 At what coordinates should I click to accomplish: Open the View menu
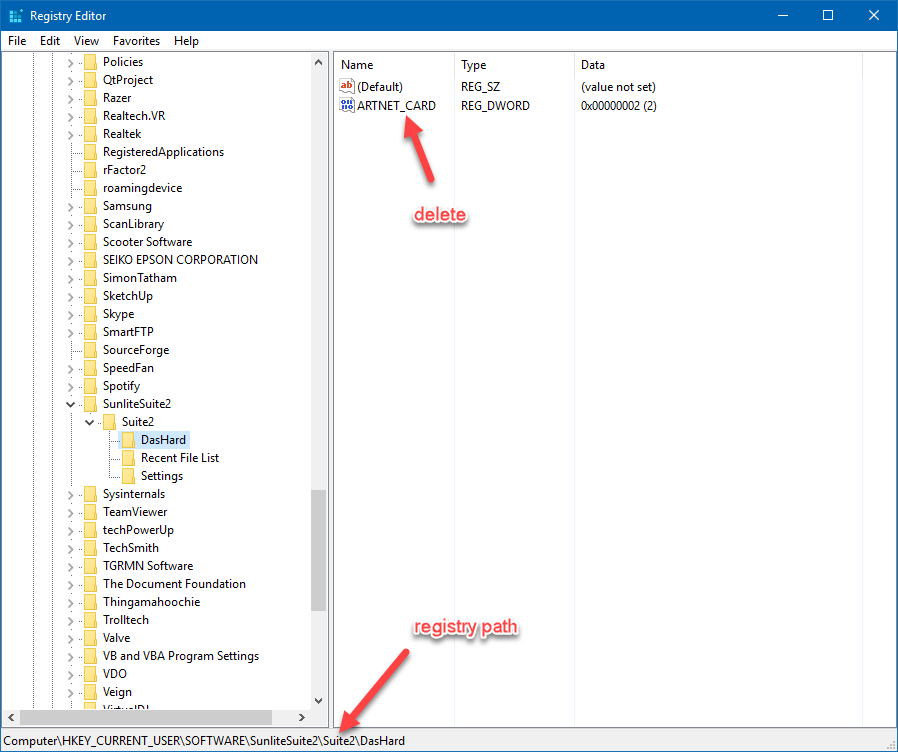[86, 41]
